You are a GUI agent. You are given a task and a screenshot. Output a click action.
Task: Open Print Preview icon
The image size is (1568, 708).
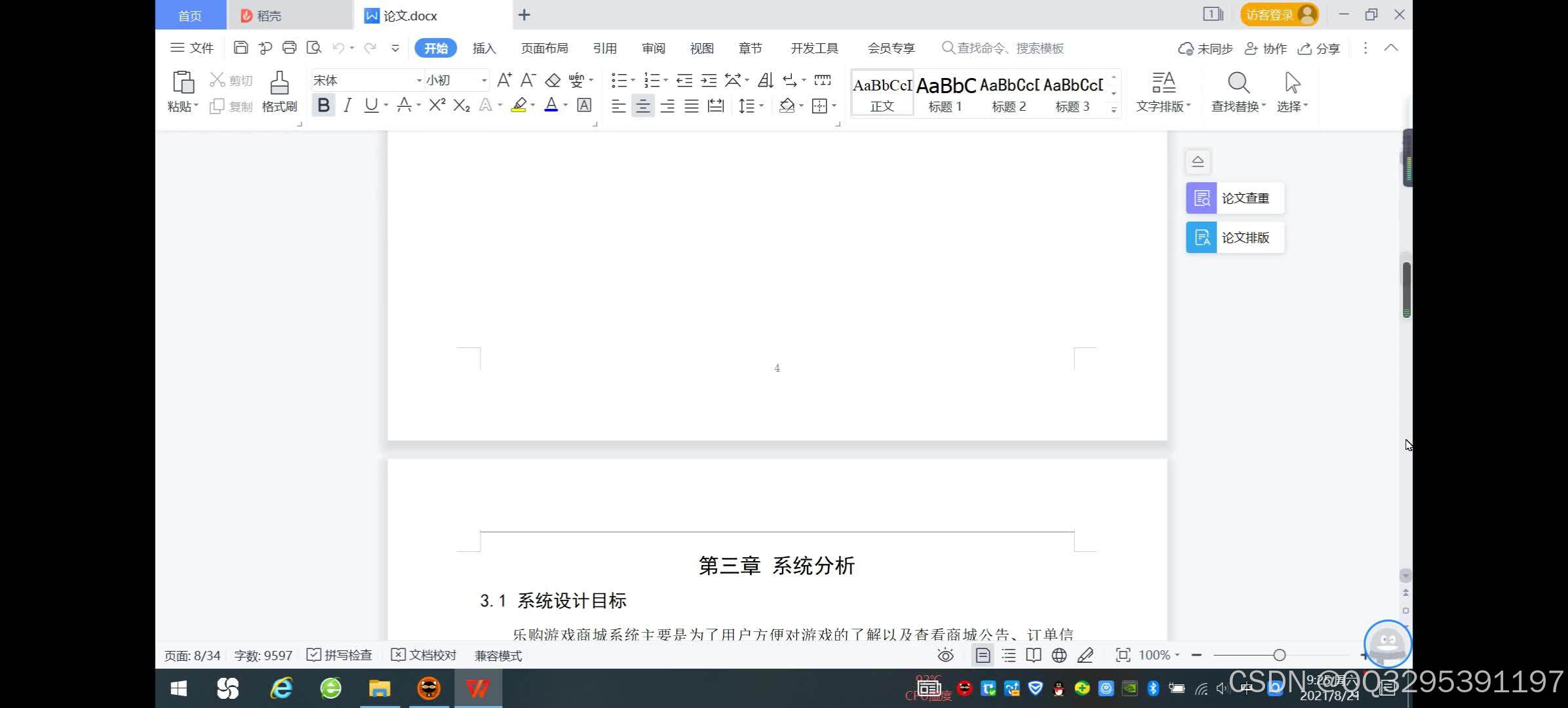point(314,48)
